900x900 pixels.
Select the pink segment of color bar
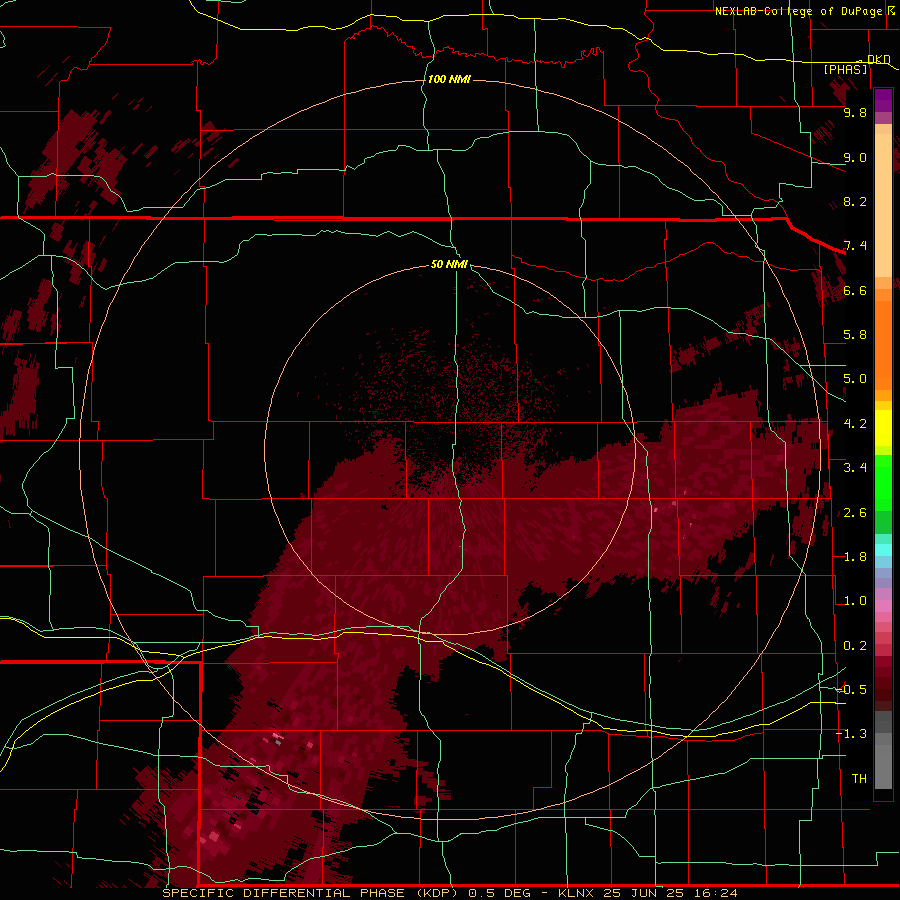(883, 606)
